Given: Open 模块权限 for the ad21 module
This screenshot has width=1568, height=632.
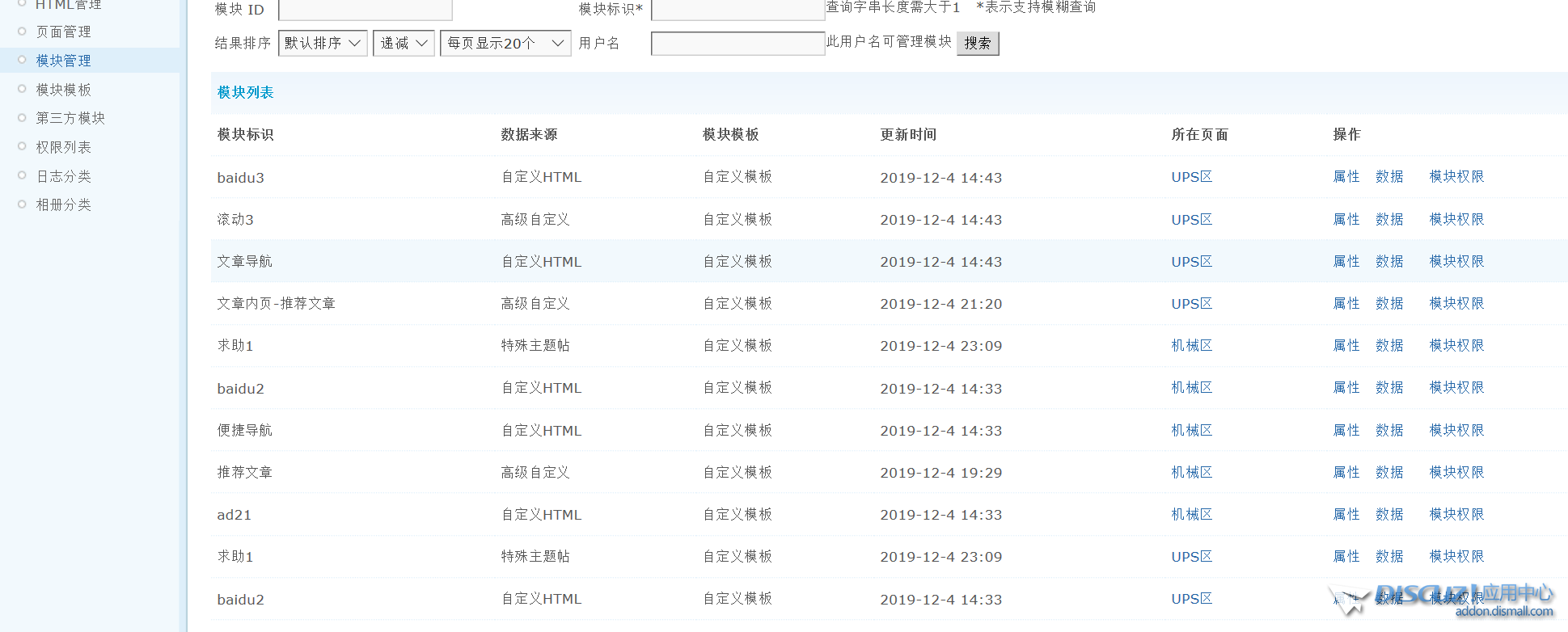Looking at the screenshot, I should tap(1456, 514).
